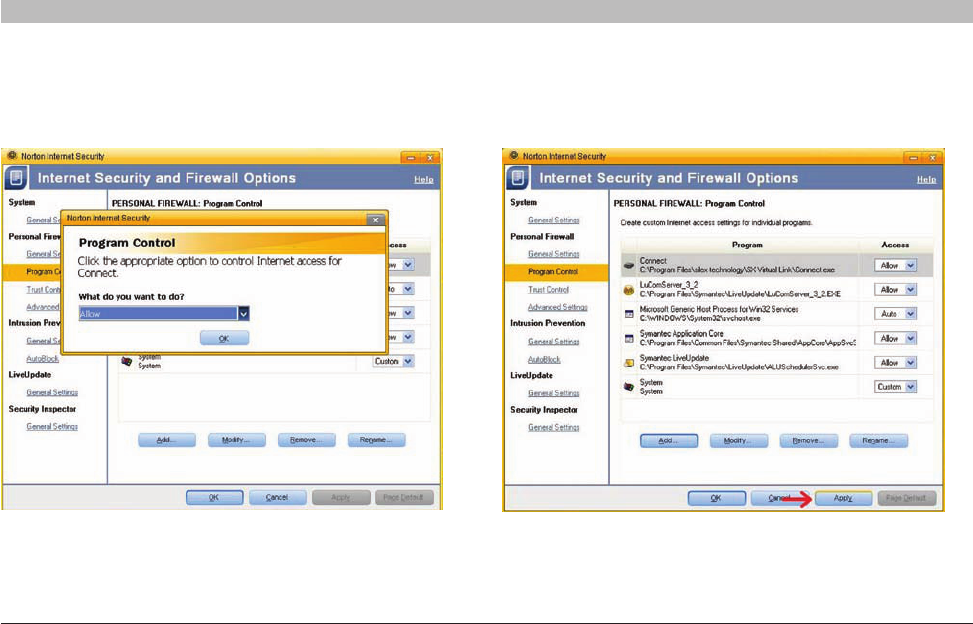Screen dimensions: 973x624
Task: Confirm the Program Control dialog with OK
Action: [224, 338]
